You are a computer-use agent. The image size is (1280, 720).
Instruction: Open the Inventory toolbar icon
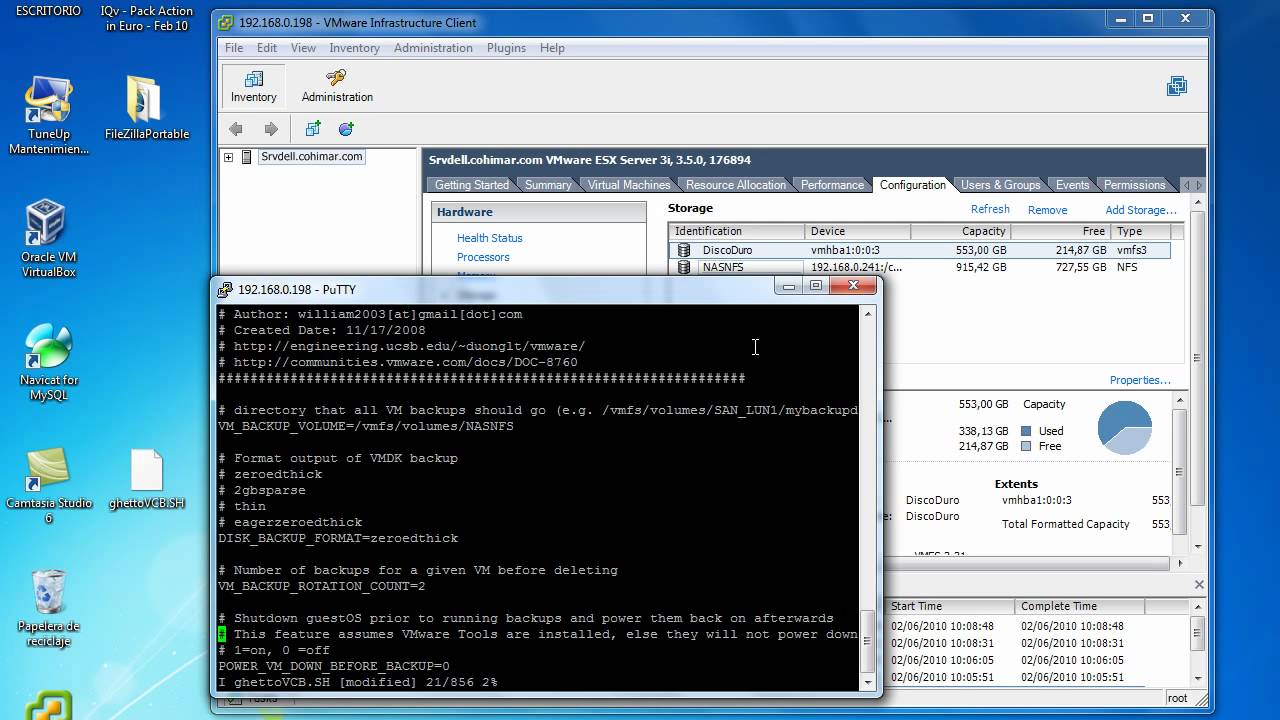point(254,86)
